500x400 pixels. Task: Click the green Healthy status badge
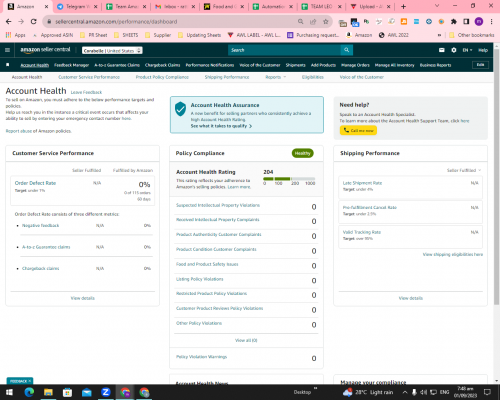[303, 153]
